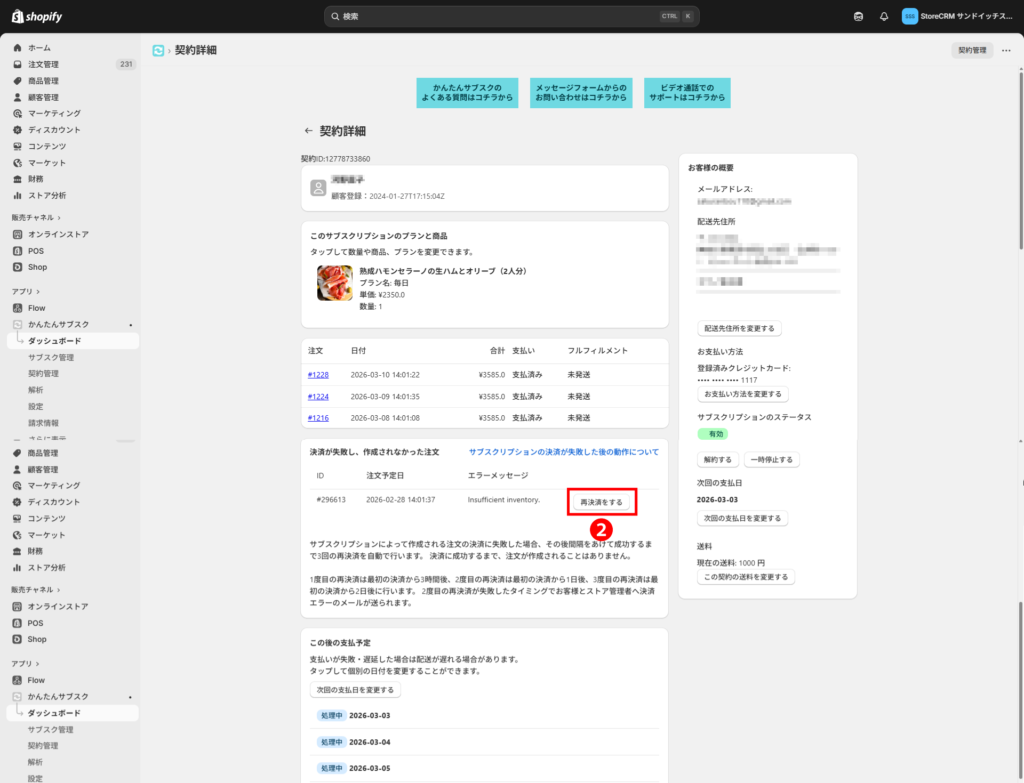Click the かんたんサブスク app icon in header
The image size is (1024, 783).
coord(158,50)
